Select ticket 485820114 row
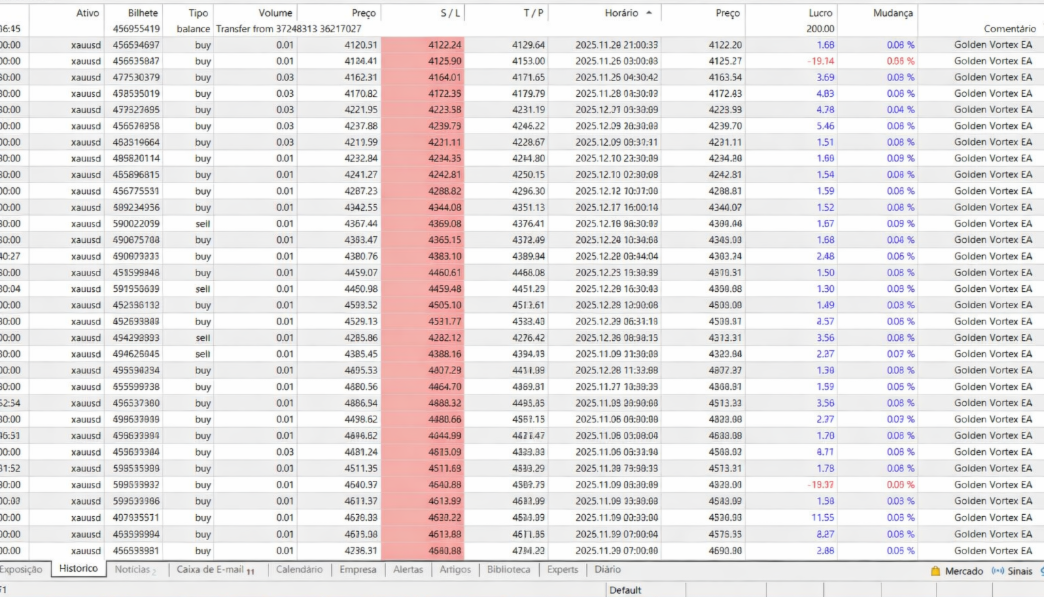Viewport: 1044px width, 597px height. click(x=522, y=158)
